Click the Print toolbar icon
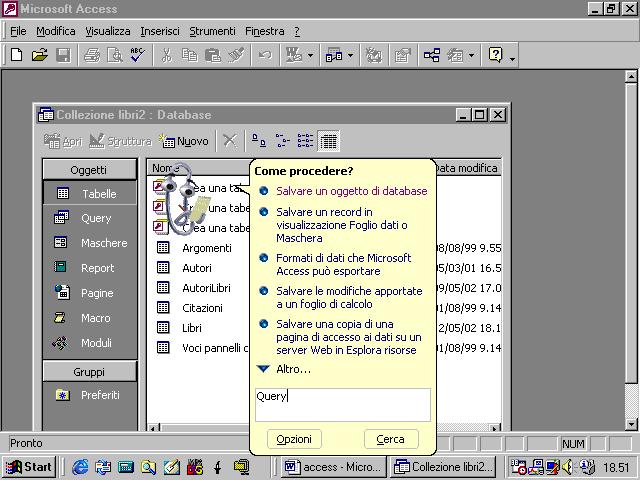This screenshot has width=640, height=480. pyautogui.click(x=92, y=55)
